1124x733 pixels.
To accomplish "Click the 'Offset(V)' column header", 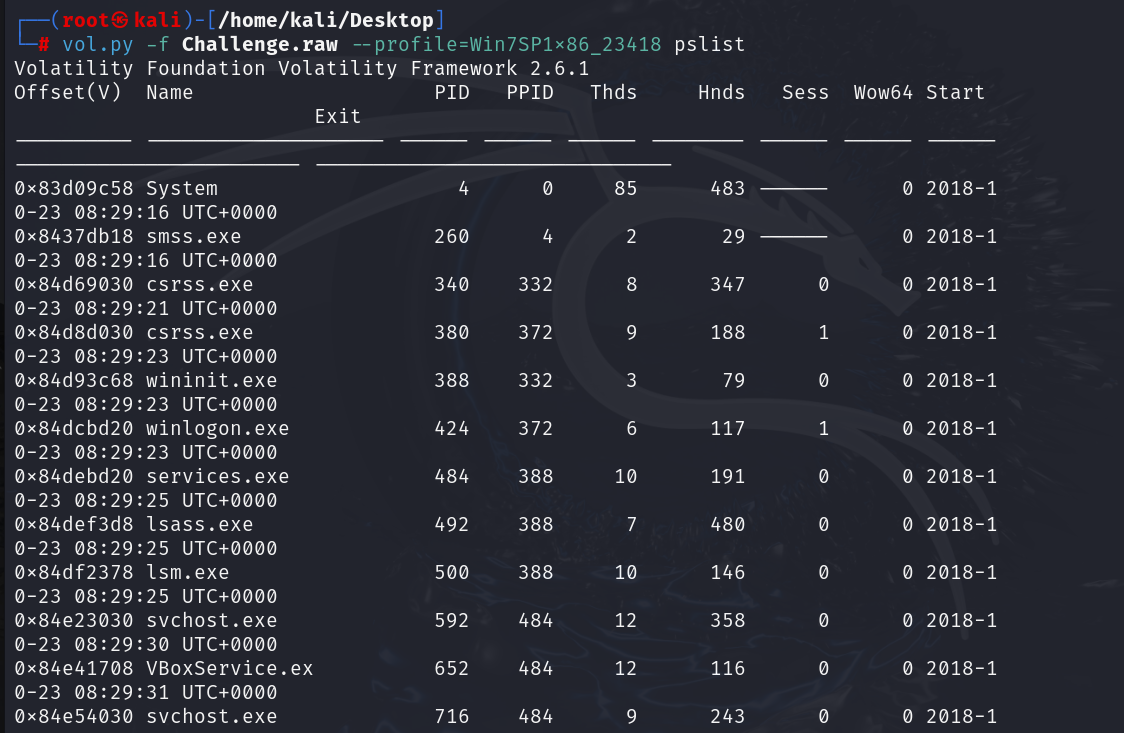I will click(68, 92).
